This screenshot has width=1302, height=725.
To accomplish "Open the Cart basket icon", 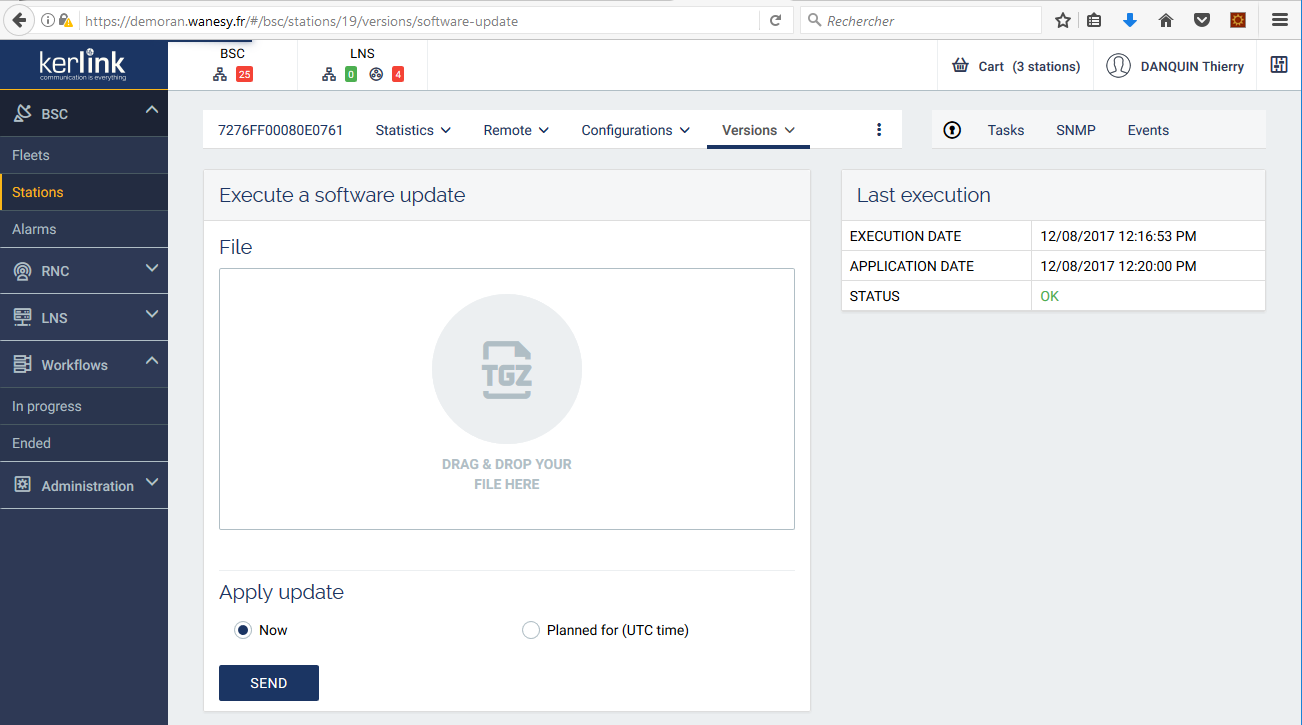I will coord(960,66).
